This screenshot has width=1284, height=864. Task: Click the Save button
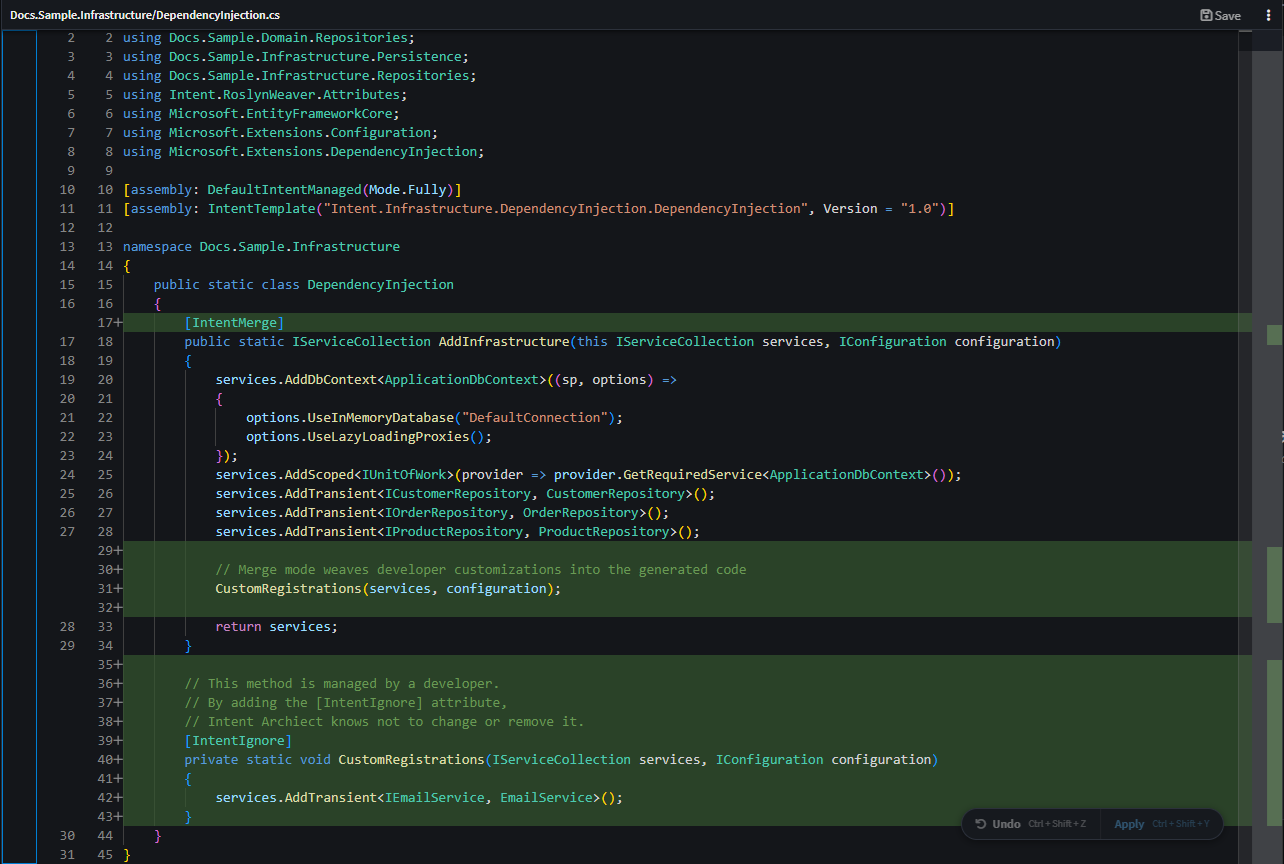tap(1220, 15)
